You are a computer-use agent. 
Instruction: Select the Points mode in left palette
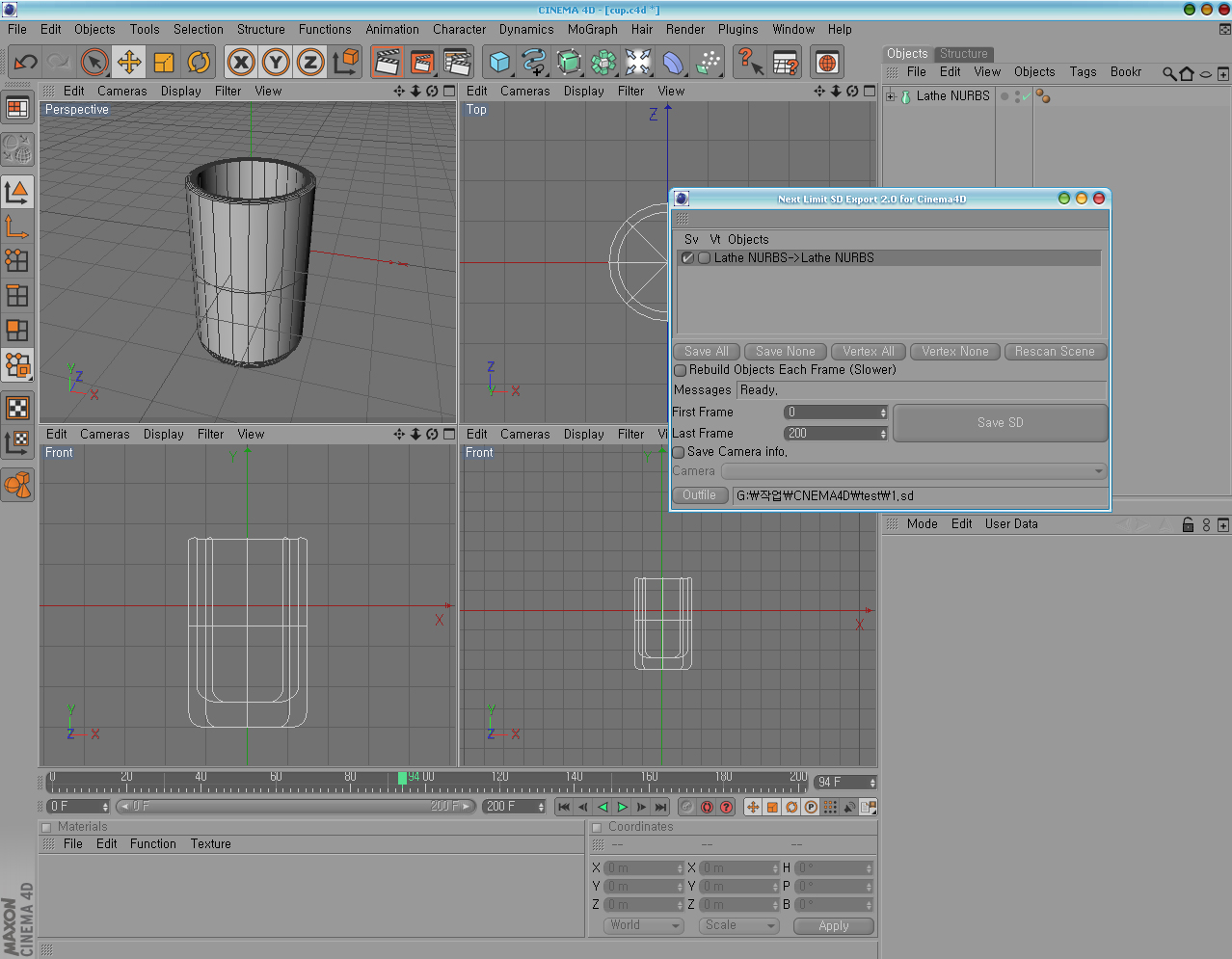(17, 260)
